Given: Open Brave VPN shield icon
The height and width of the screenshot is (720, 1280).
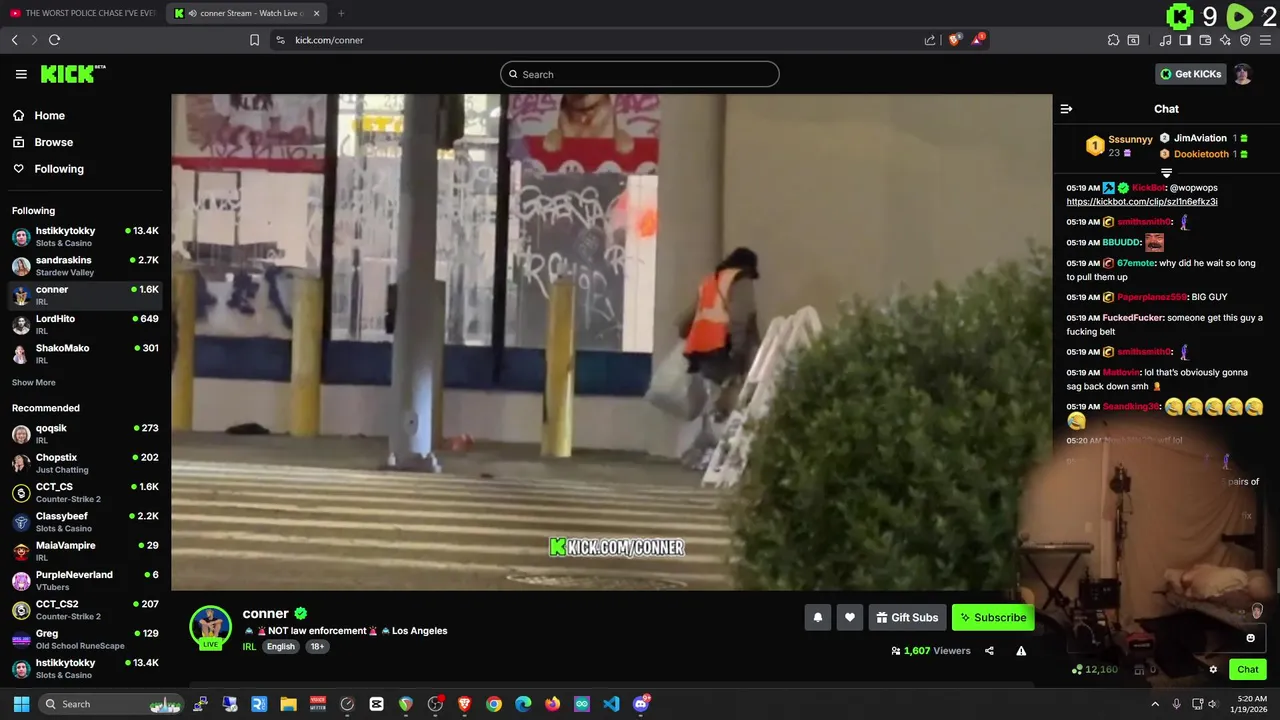Looking at the screenshot, I should 1245,40.
